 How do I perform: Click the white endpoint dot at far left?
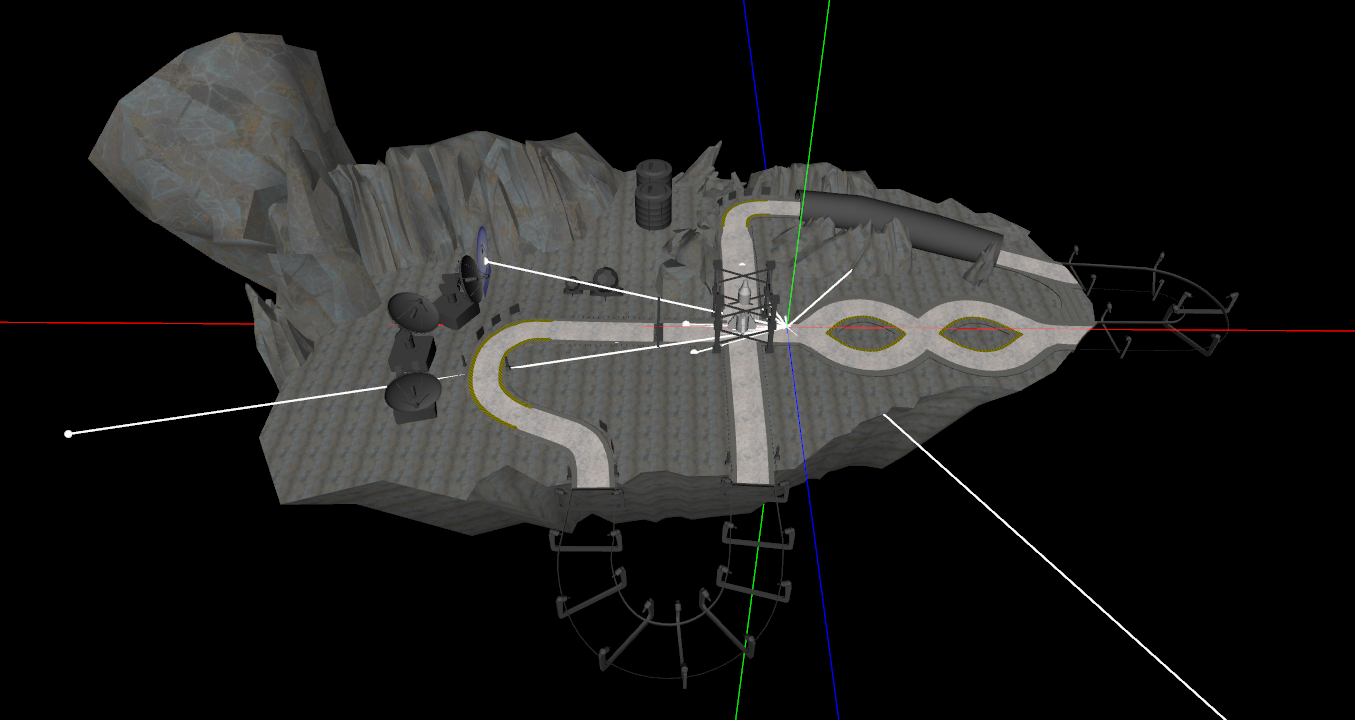pos(67,433)
